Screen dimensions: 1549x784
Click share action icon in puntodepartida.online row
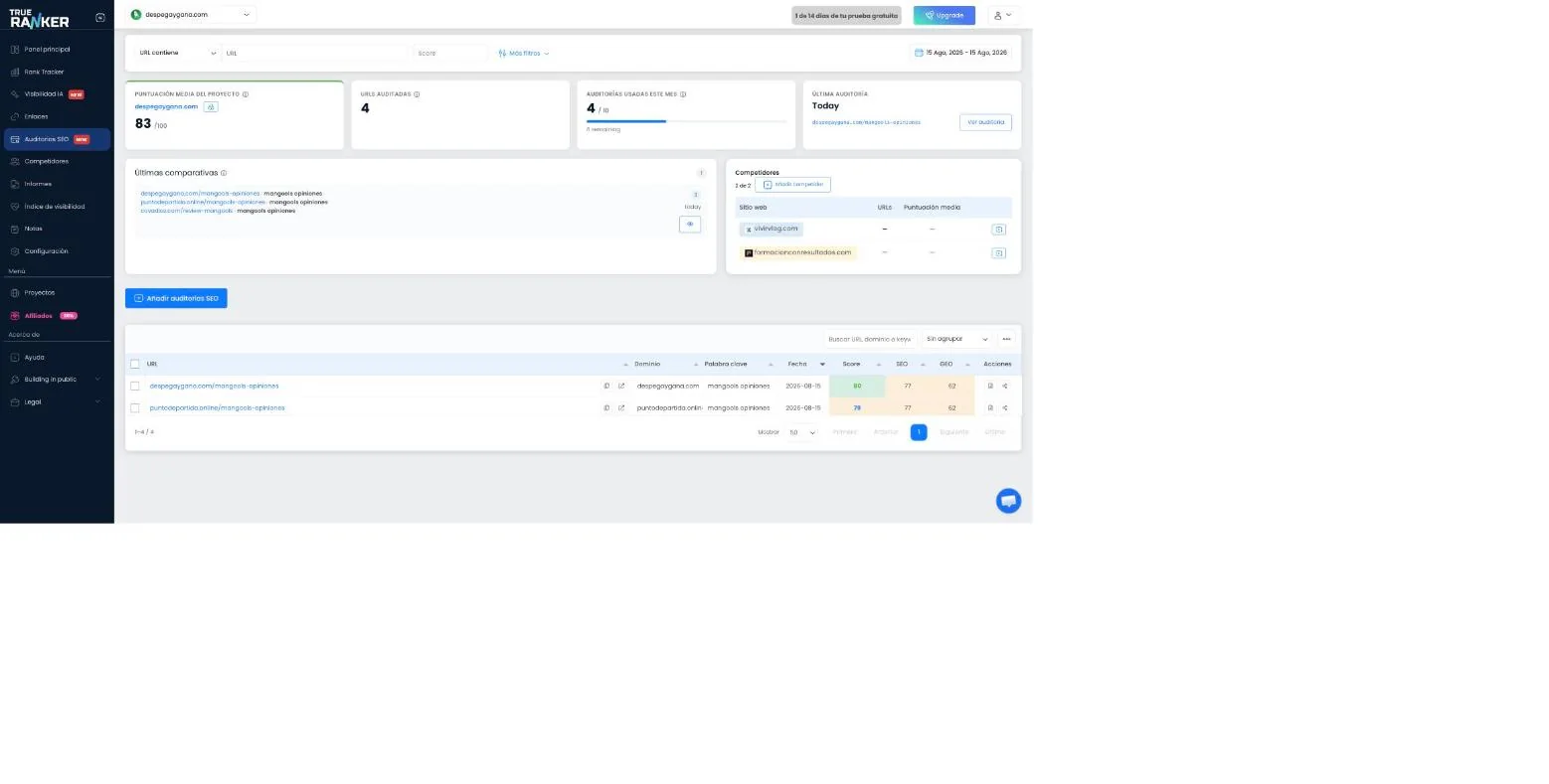pos(1005,408)
